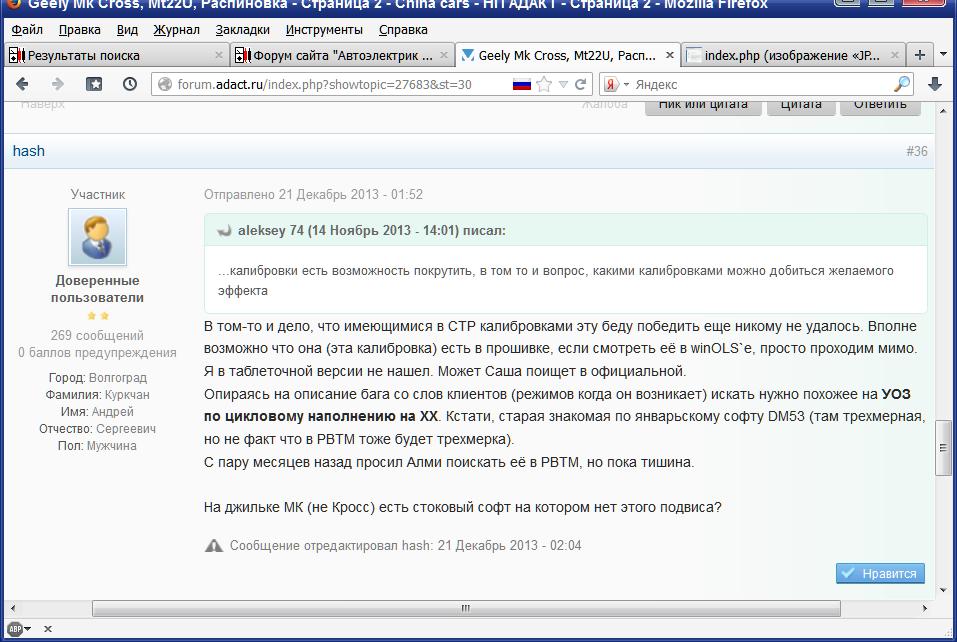Click the Russian flag icon in address bar
This screenshot has width=957, height=642.
(522, 84)
